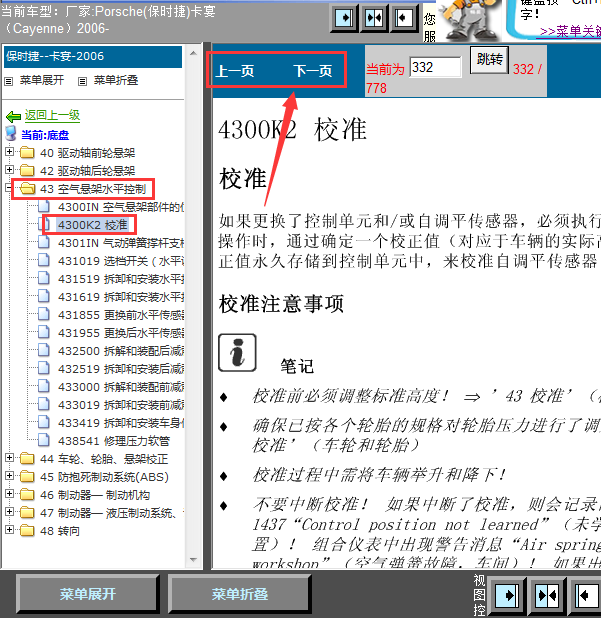Select the 保时捷--卡宴-2006 header
The width and height of the screenshot is (601, 618).
tap(93, 56)
